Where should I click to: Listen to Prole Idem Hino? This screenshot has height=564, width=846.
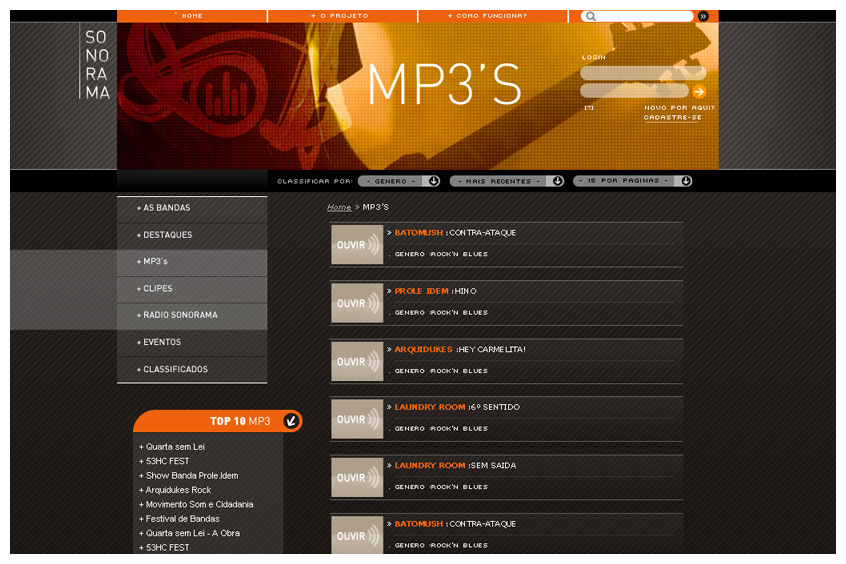[x=357, y=303]
